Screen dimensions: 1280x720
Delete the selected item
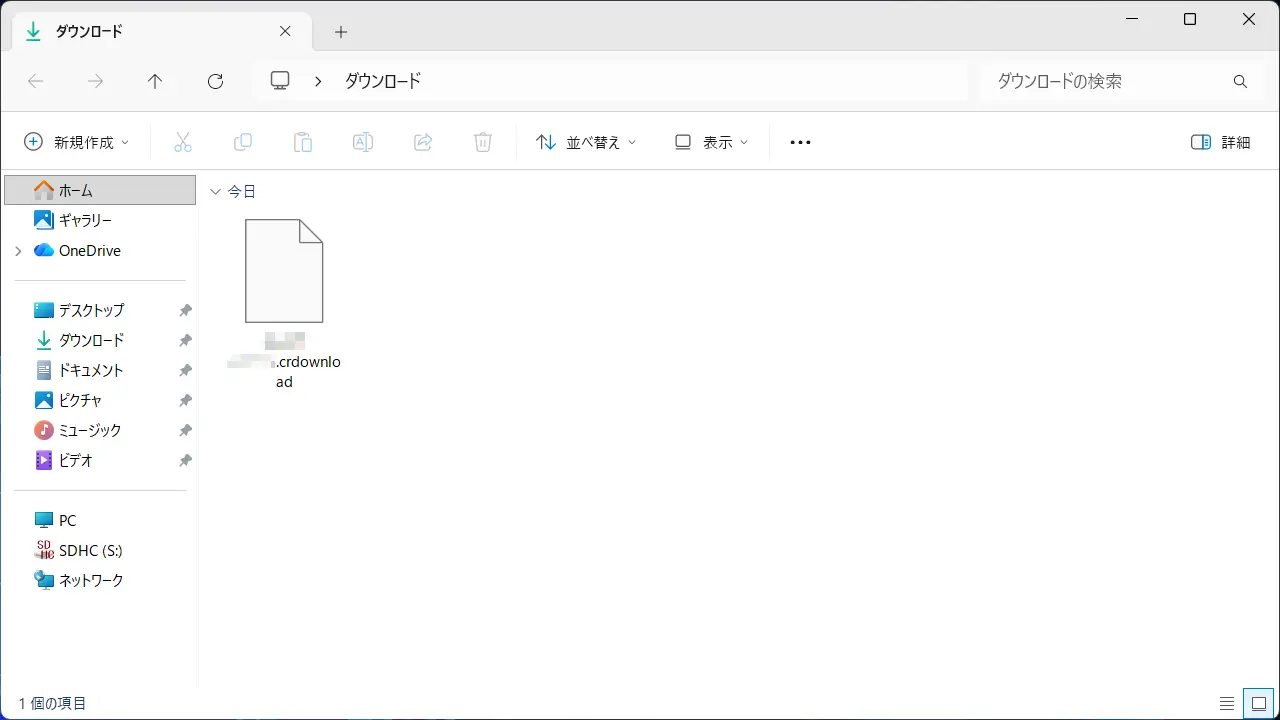[x=483, y=142]
